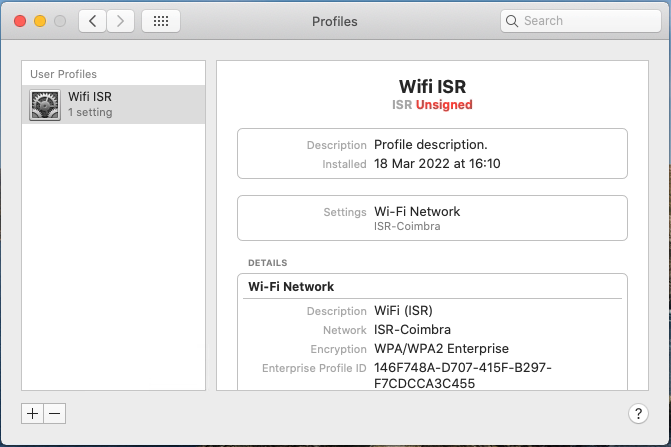Click the Profiles window title
The width and height of the screenshot is (671, 447).
tap(335, 21)
